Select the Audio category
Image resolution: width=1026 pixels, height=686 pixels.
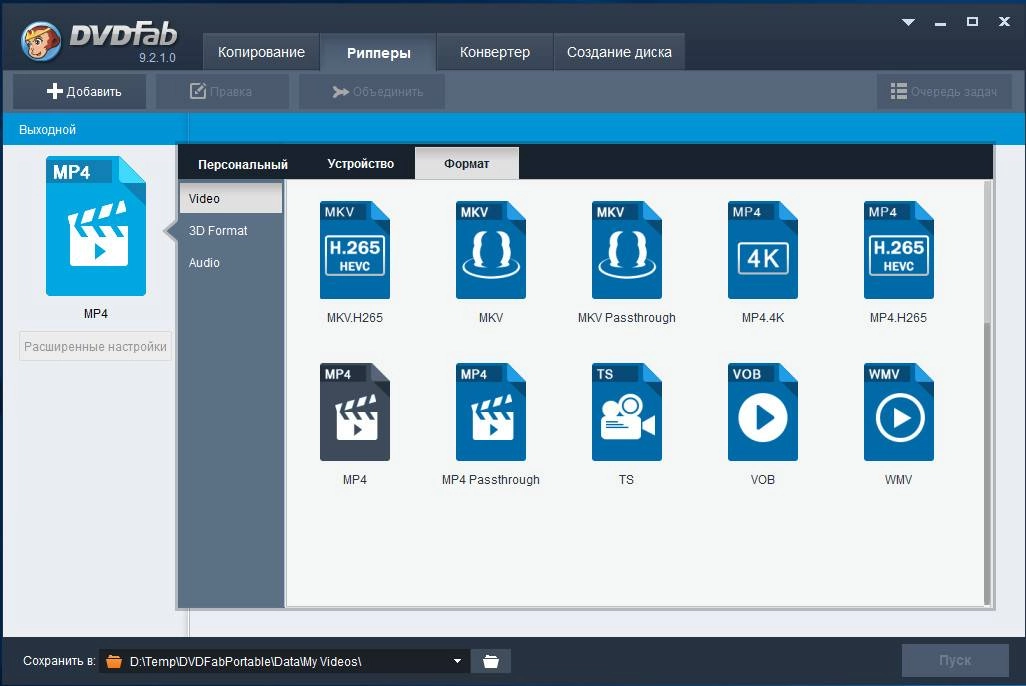point(231,262)
